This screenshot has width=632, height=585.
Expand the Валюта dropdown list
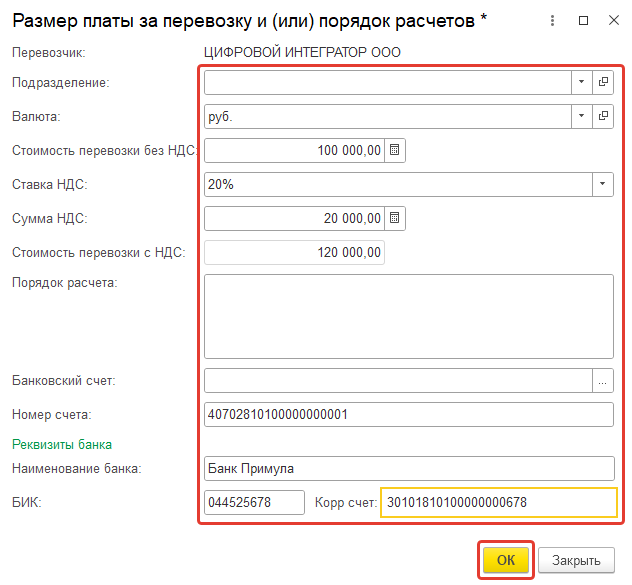pyautogui.click(x=582, y=116)
